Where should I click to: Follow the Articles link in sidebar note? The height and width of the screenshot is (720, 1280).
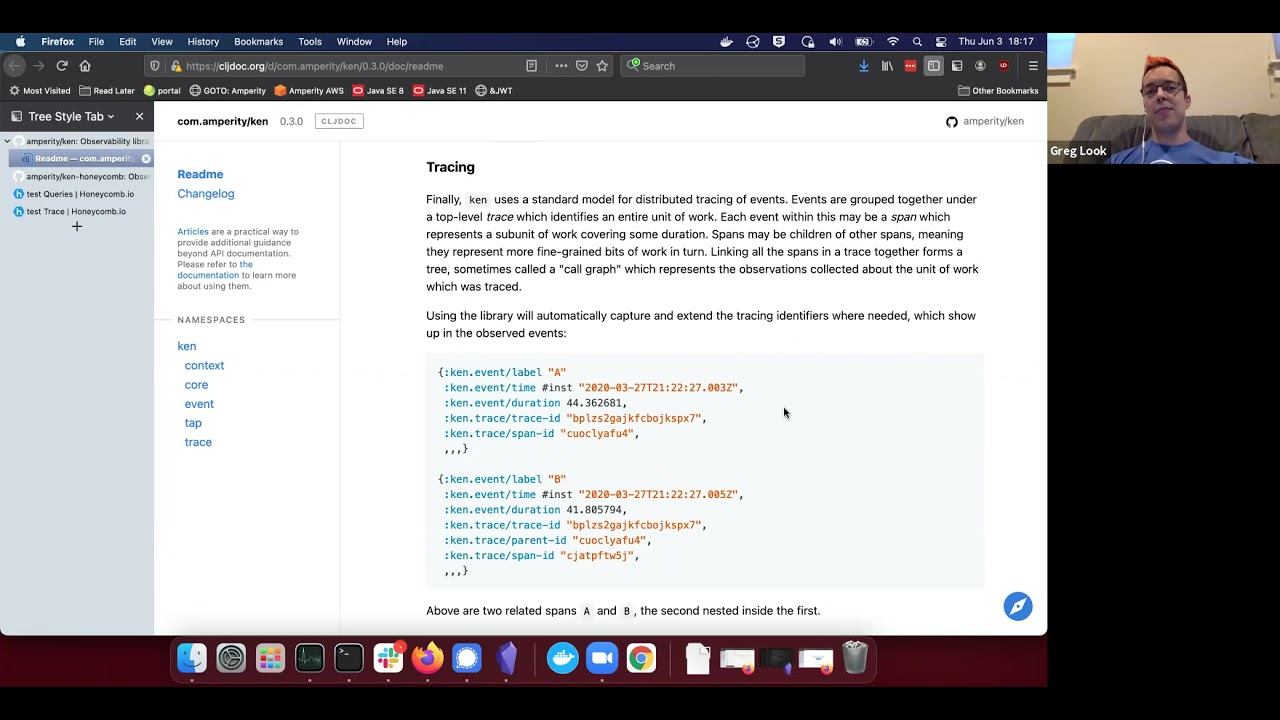[193, 232]
